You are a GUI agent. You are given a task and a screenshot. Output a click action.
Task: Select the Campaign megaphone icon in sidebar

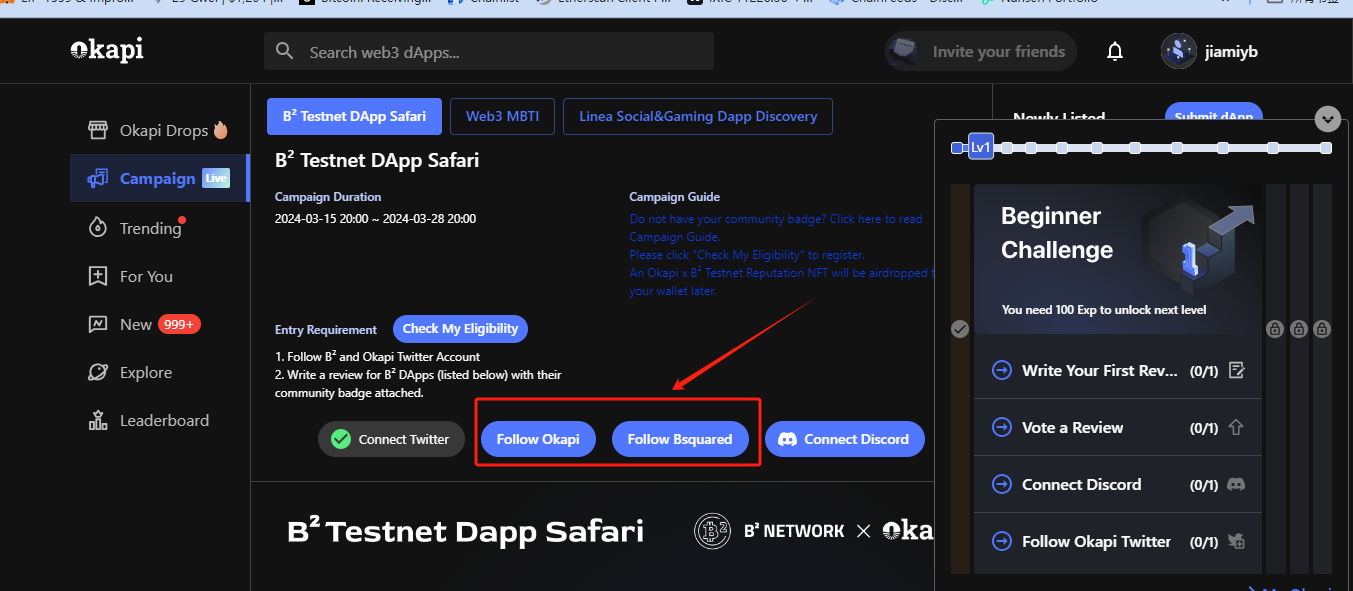tap(97, 178)
